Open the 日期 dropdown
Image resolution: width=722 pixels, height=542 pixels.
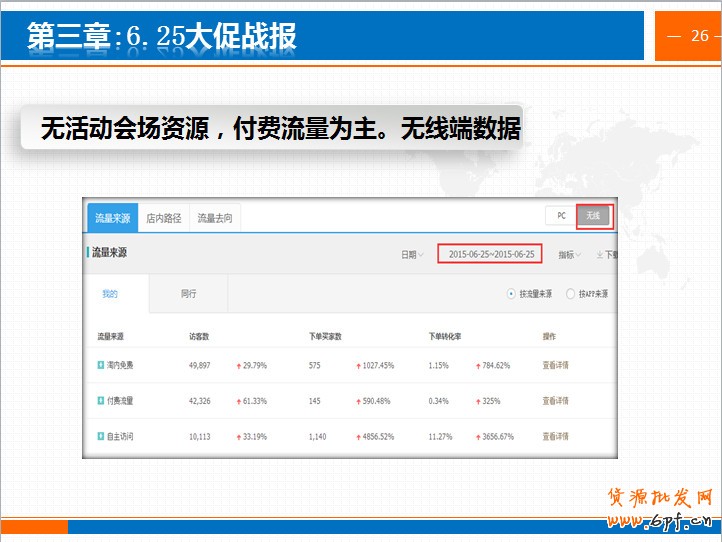(x=412, y=255)
